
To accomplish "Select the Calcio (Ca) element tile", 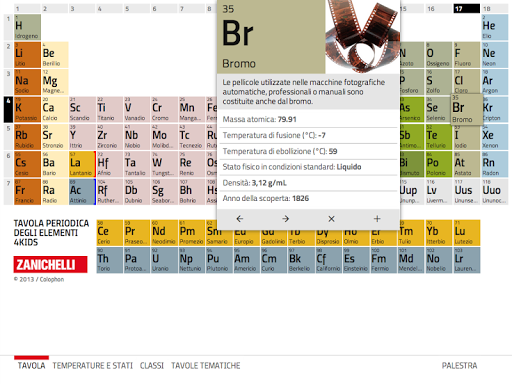I will click(55, 109).
